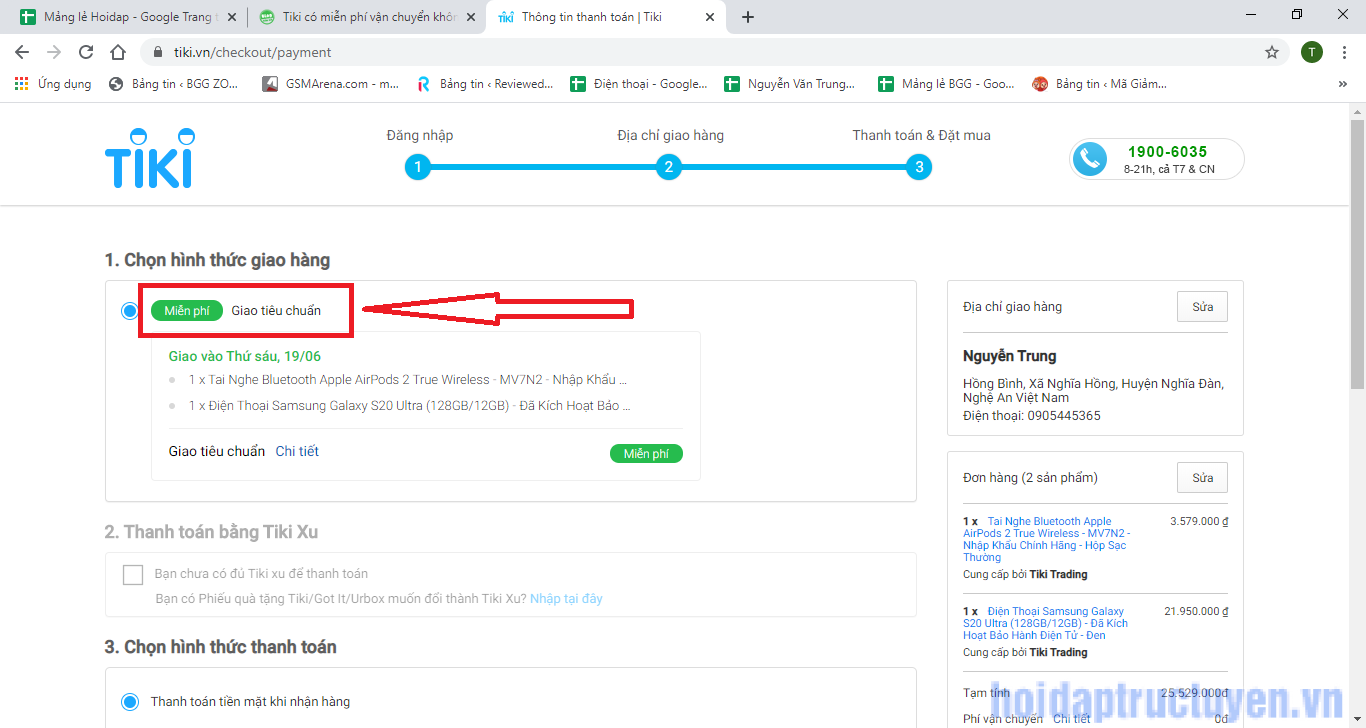Image resolution: width=1366 pixels, height=728 pixels.
Task: Click the hotline phone icon
Action: pos(1090,158)
